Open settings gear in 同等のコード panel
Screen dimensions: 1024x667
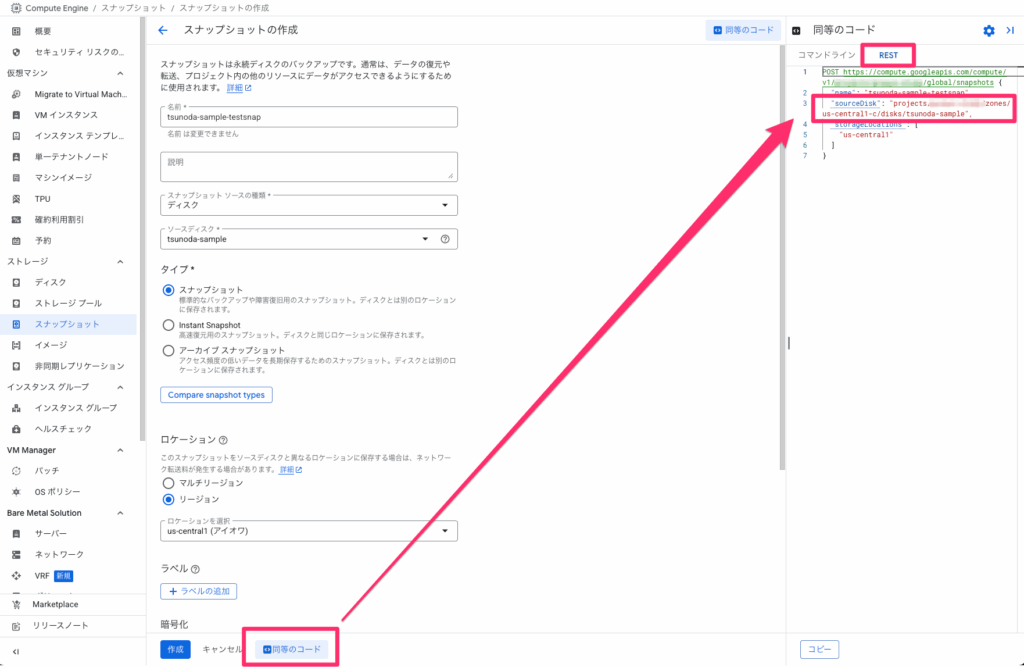989,31
